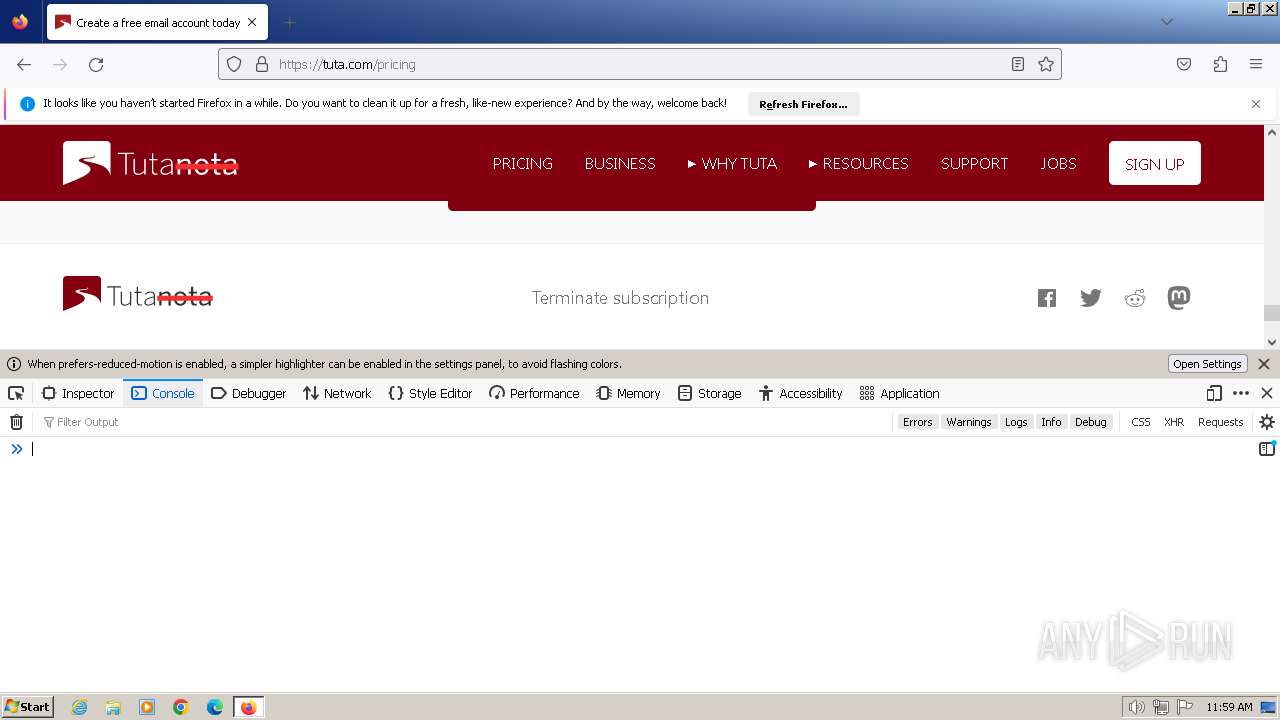Image resolution: width=1280 pixels, height=720 pixels.
Task: Follow the Terminate subscription link
Action: pyautogui.click(x=620, y=298)
